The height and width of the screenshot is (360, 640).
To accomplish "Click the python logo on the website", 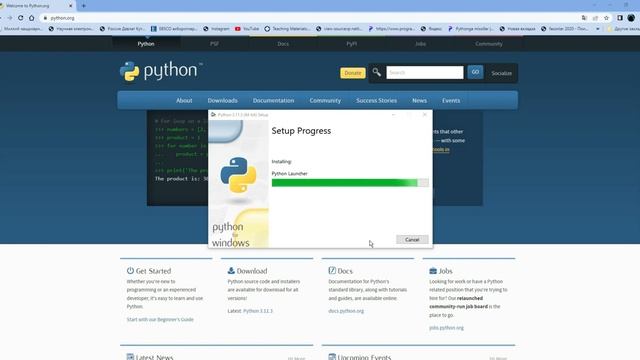I will [x=161, y=71].
